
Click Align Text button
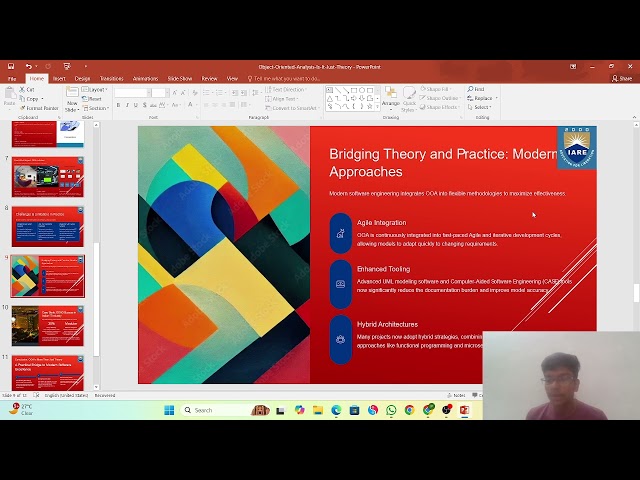click(282, 99)
